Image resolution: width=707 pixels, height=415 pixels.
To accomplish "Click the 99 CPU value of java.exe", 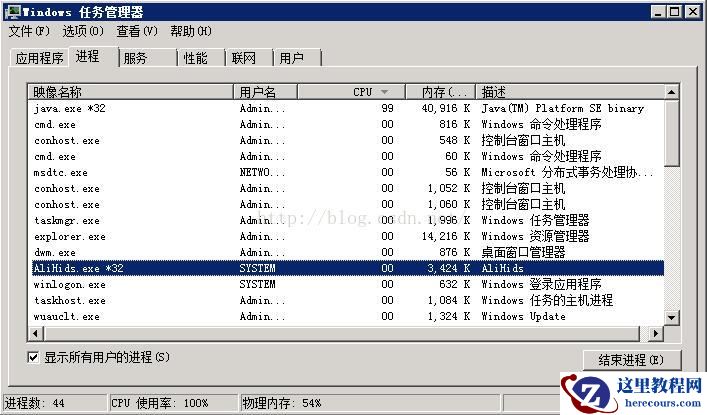I will [x=387, y=108].
